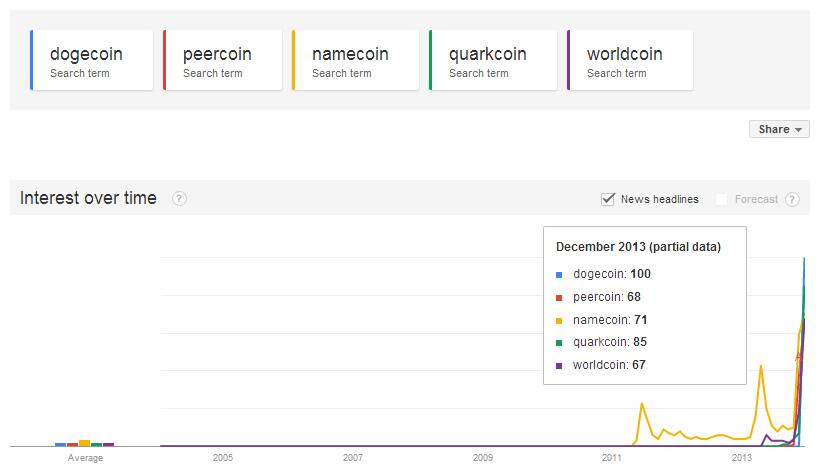Screen dimensions: 819x465
Task: Click the red peercoin legend swatch
Action: pyautogui.click(x=559, y=297)
